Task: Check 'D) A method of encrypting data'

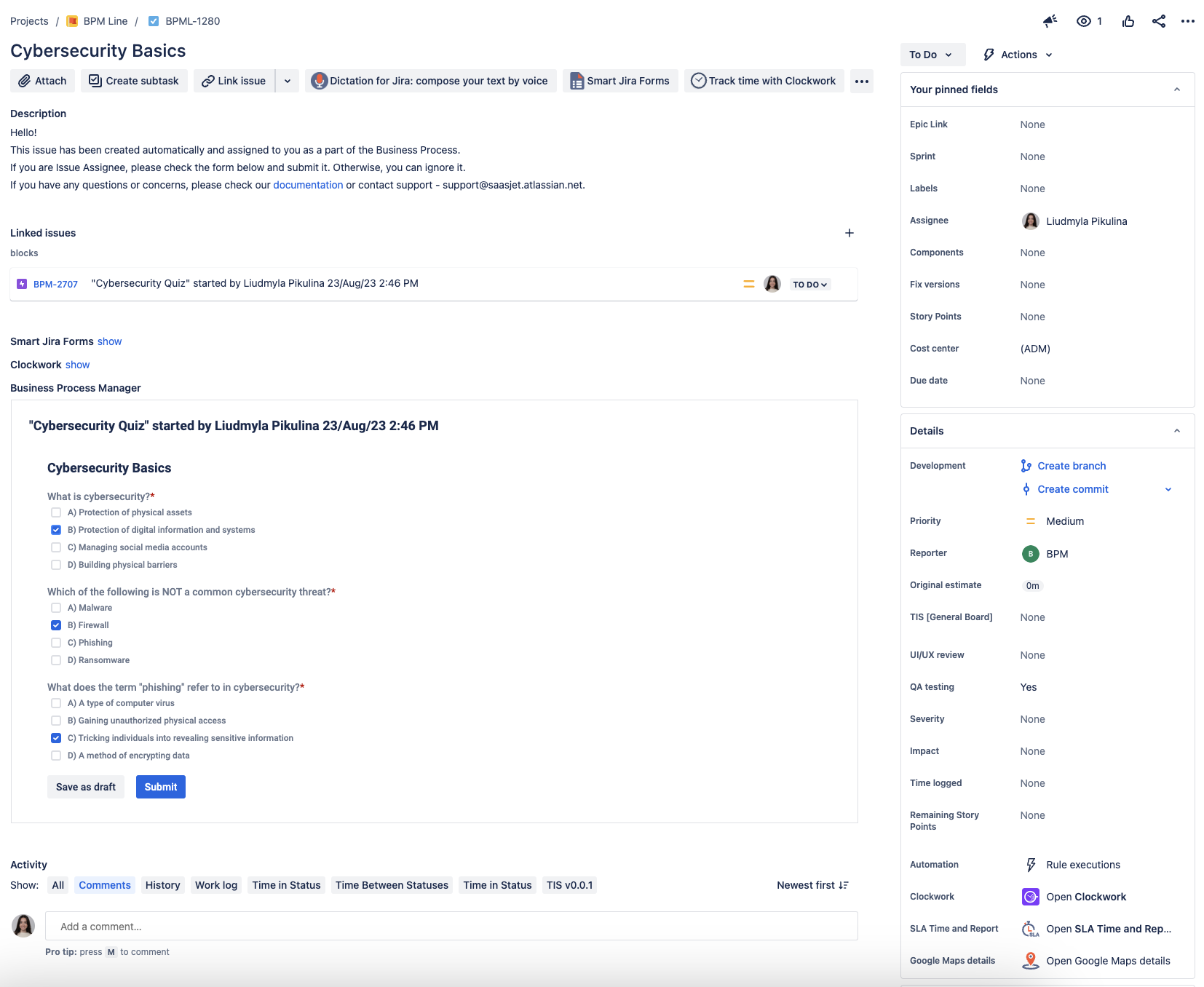Action: tap(56, 756)
